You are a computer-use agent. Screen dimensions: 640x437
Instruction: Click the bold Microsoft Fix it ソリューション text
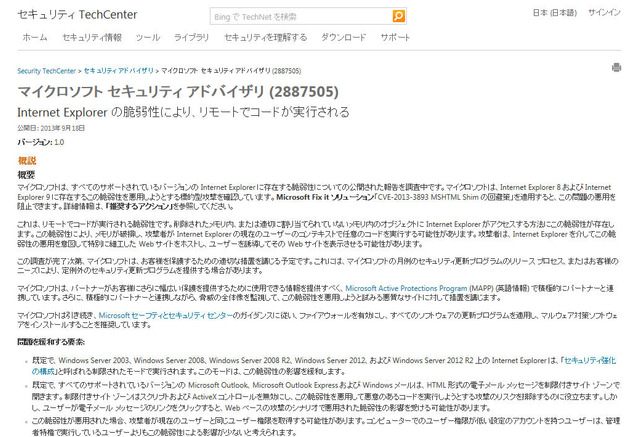coord(325,197)
